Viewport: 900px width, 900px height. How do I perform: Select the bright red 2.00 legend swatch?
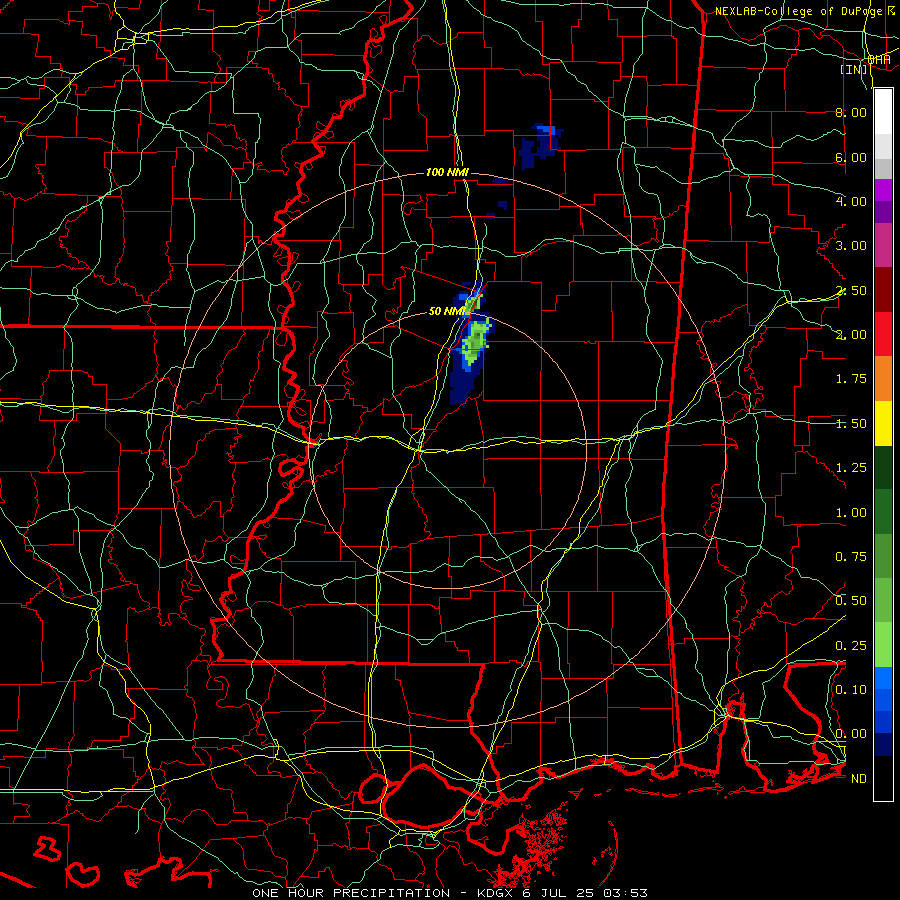click(x=883, y=334)
